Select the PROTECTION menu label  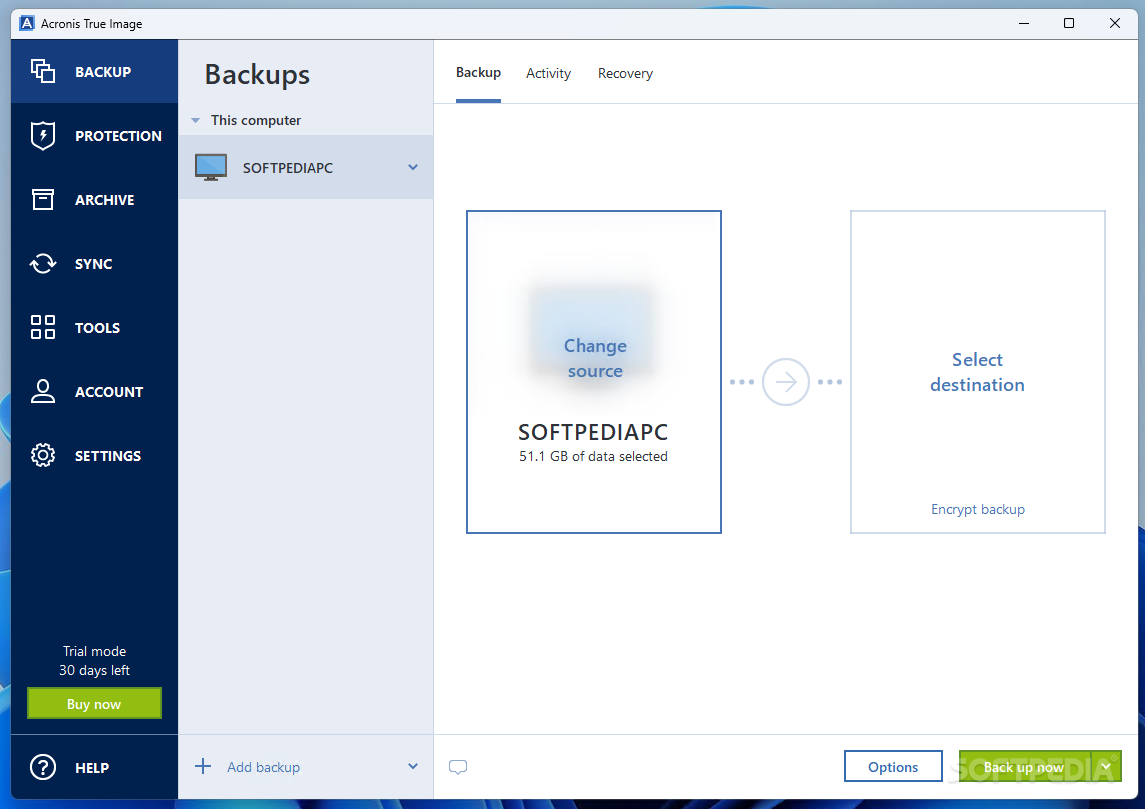click(x=118, y=136)
